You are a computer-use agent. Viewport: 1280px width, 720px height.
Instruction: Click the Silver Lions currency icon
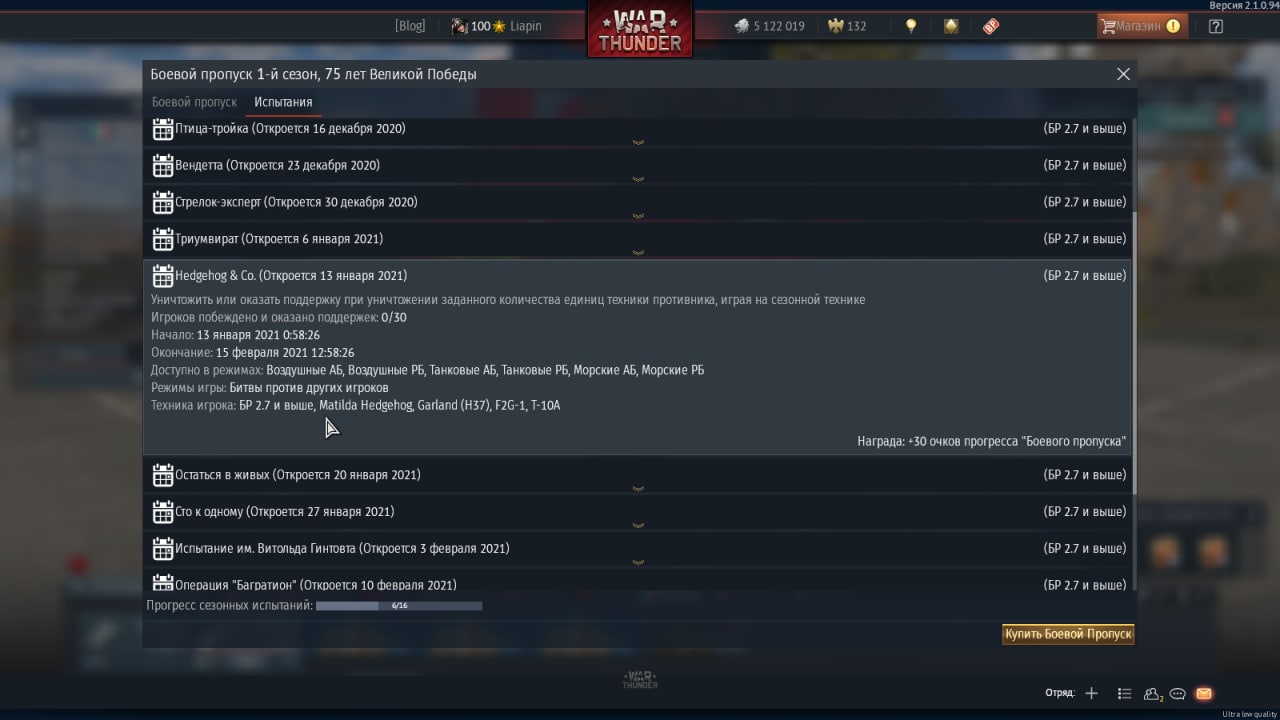[x=741, y=26]
